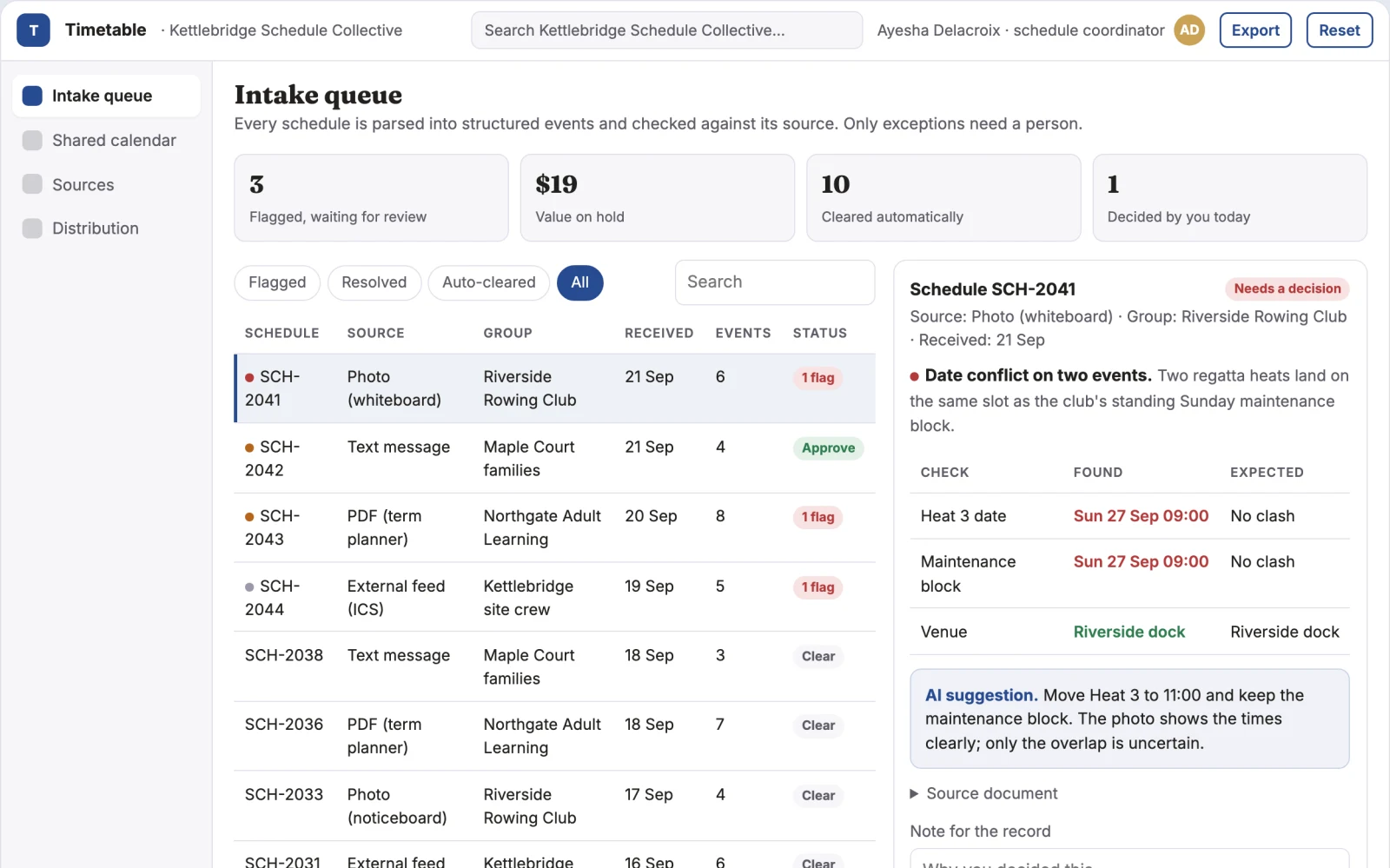Click the Clear badge for SCH-2036

click(817, 726)
